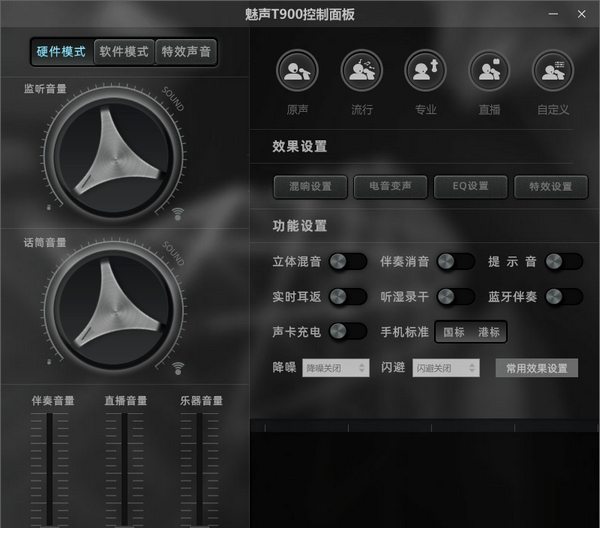Image resolution: width=600 pixels, height=549 pixels.
Task: Open 特效设置 effects settings
Action: click(x=551, y=187)
